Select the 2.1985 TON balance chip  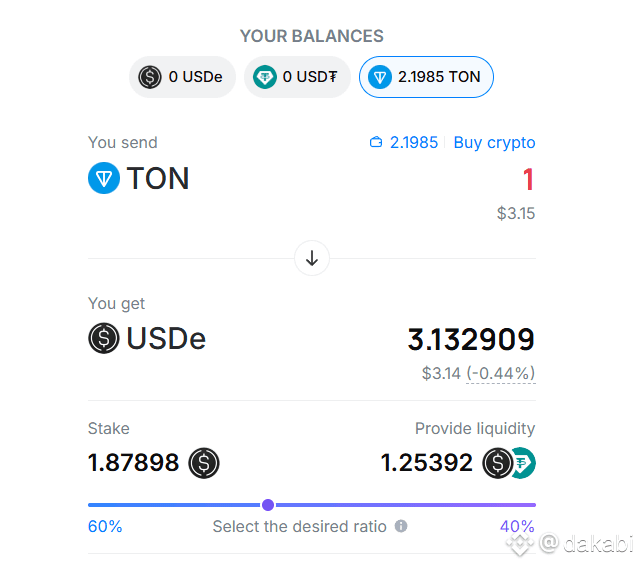click(426, 77)
